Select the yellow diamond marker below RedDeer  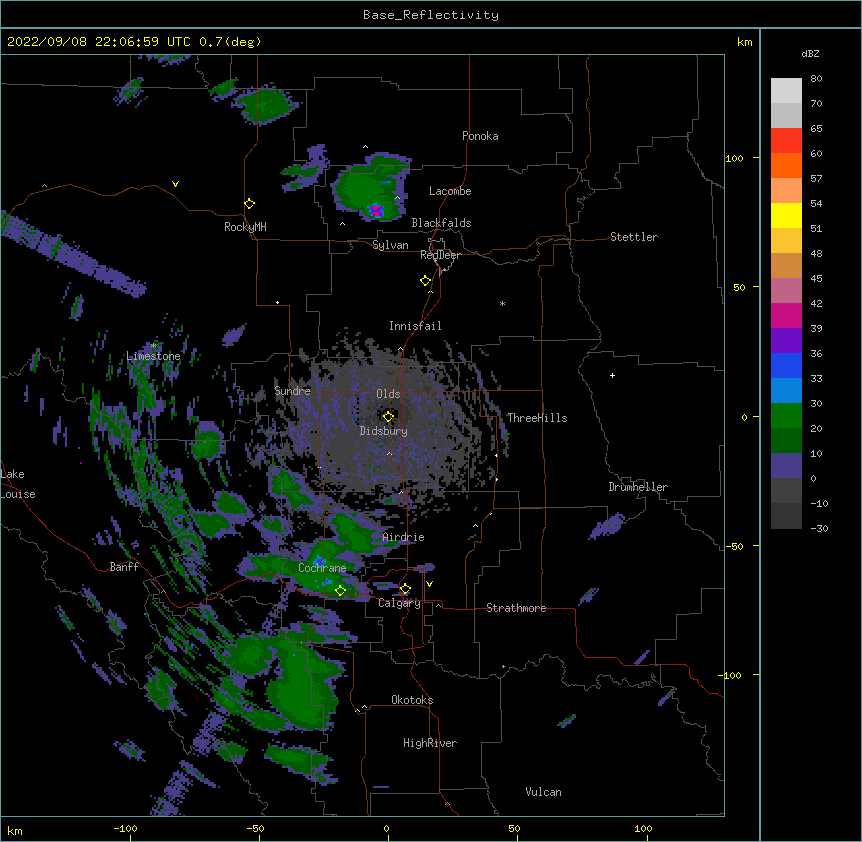(426, 281)
